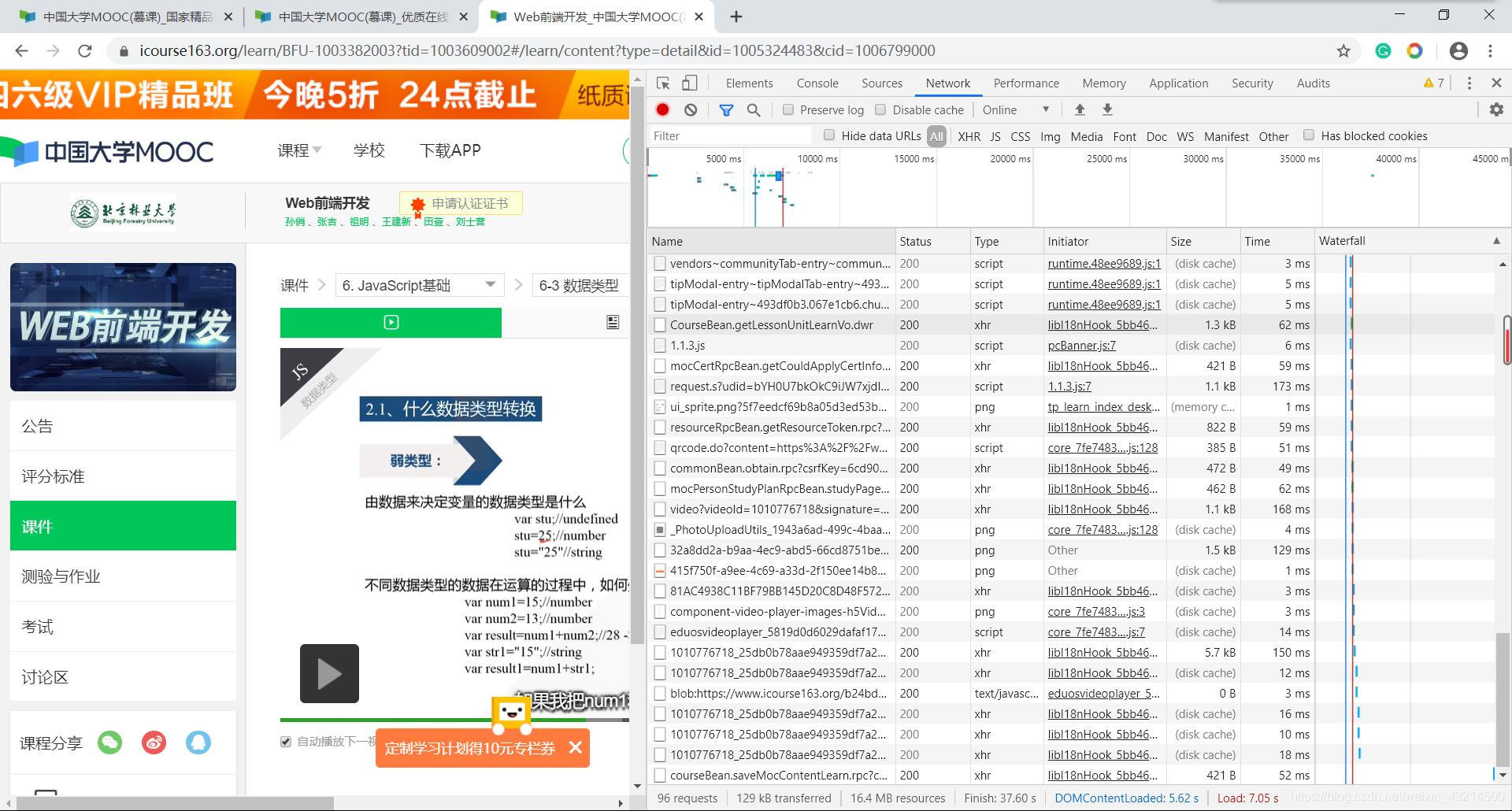Viewport: 1512px width, 811px height.
Task: Check Has blocked cookies option
Action: [x=1309, y=135]
